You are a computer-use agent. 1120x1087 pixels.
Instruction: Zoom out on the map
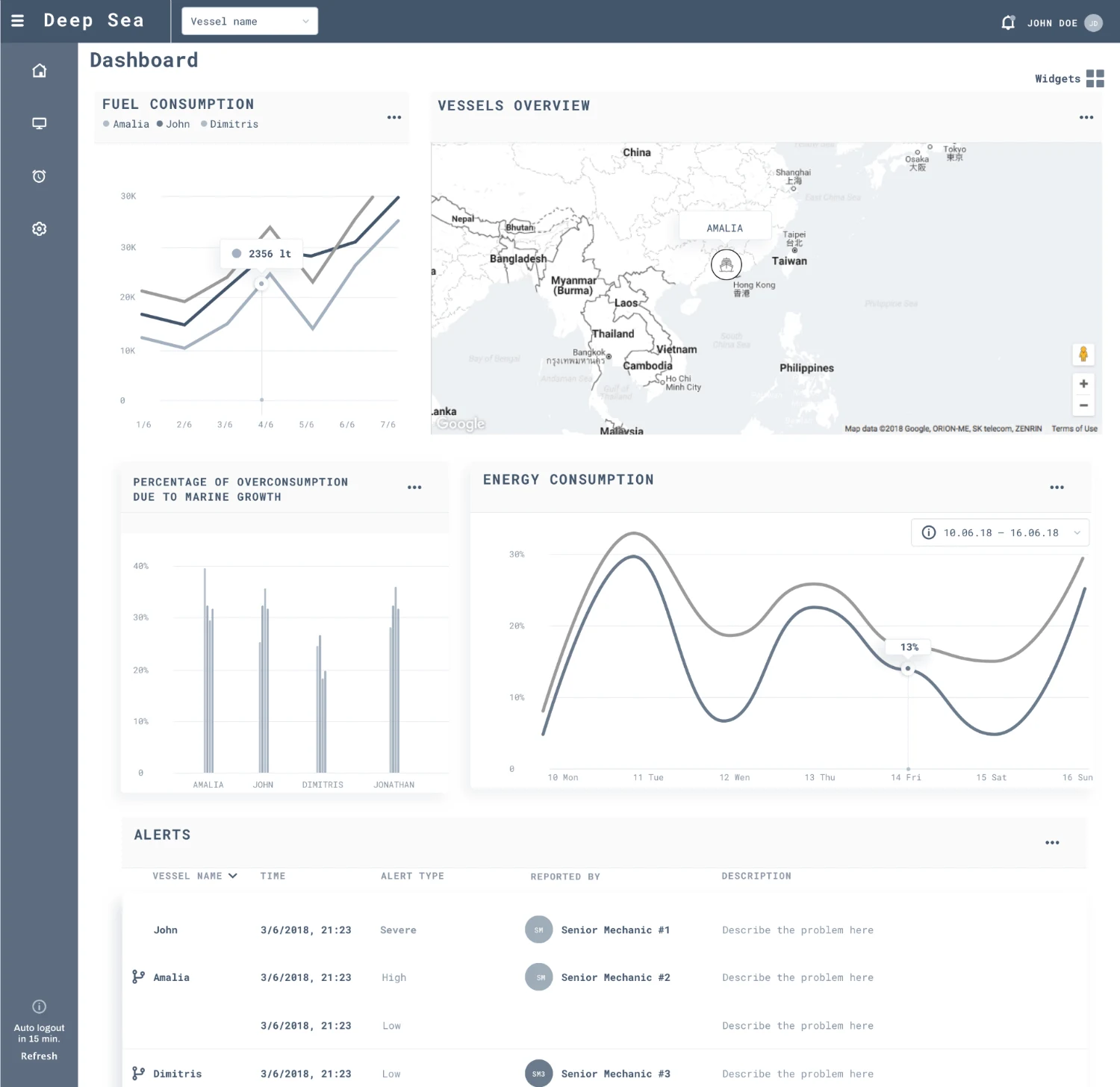1083,405
